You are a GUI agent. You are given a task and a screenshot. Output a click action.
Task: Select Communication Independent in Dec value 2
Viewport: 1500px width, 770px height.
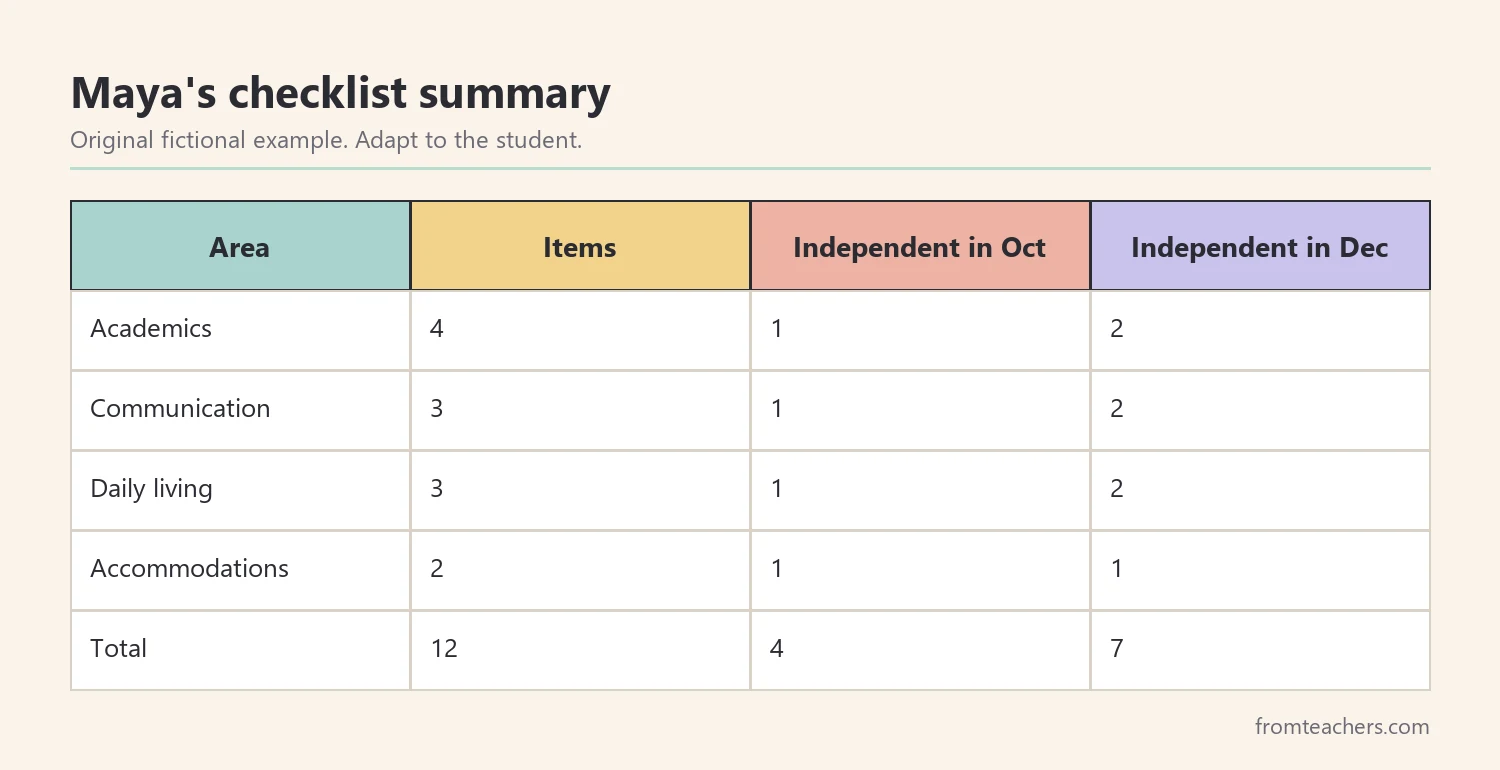1117,409
